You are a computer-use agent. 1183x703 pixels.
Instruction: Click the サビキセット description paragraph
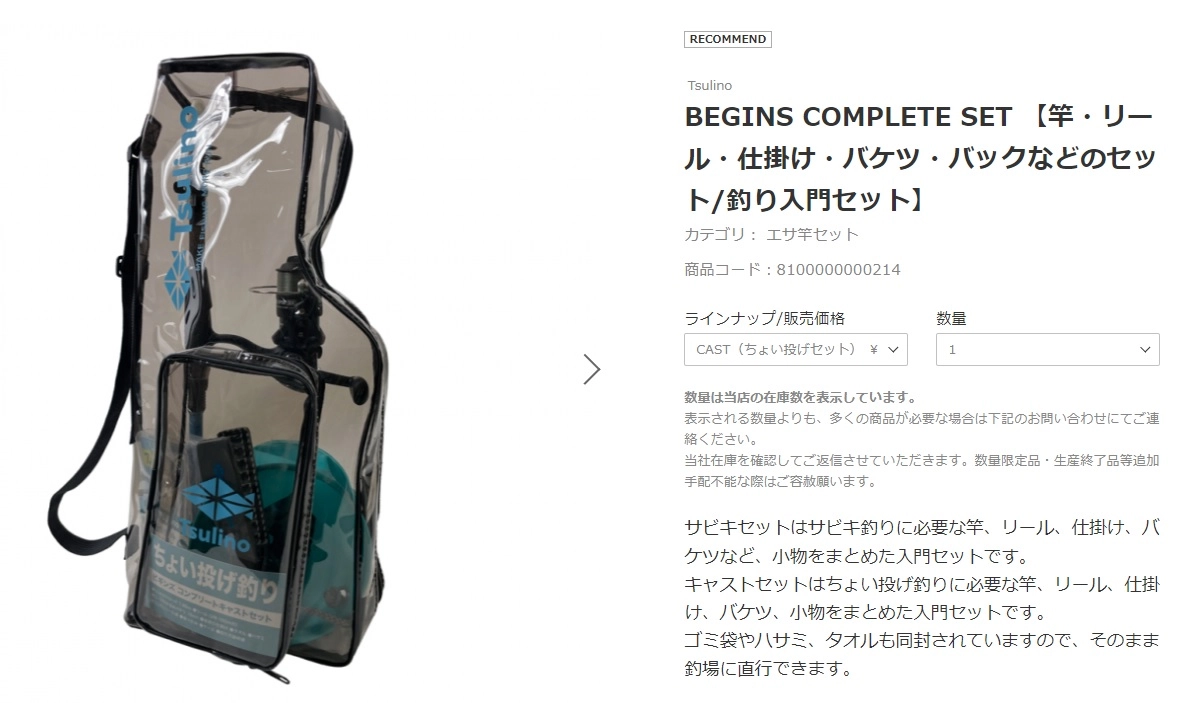pos(921,542)
